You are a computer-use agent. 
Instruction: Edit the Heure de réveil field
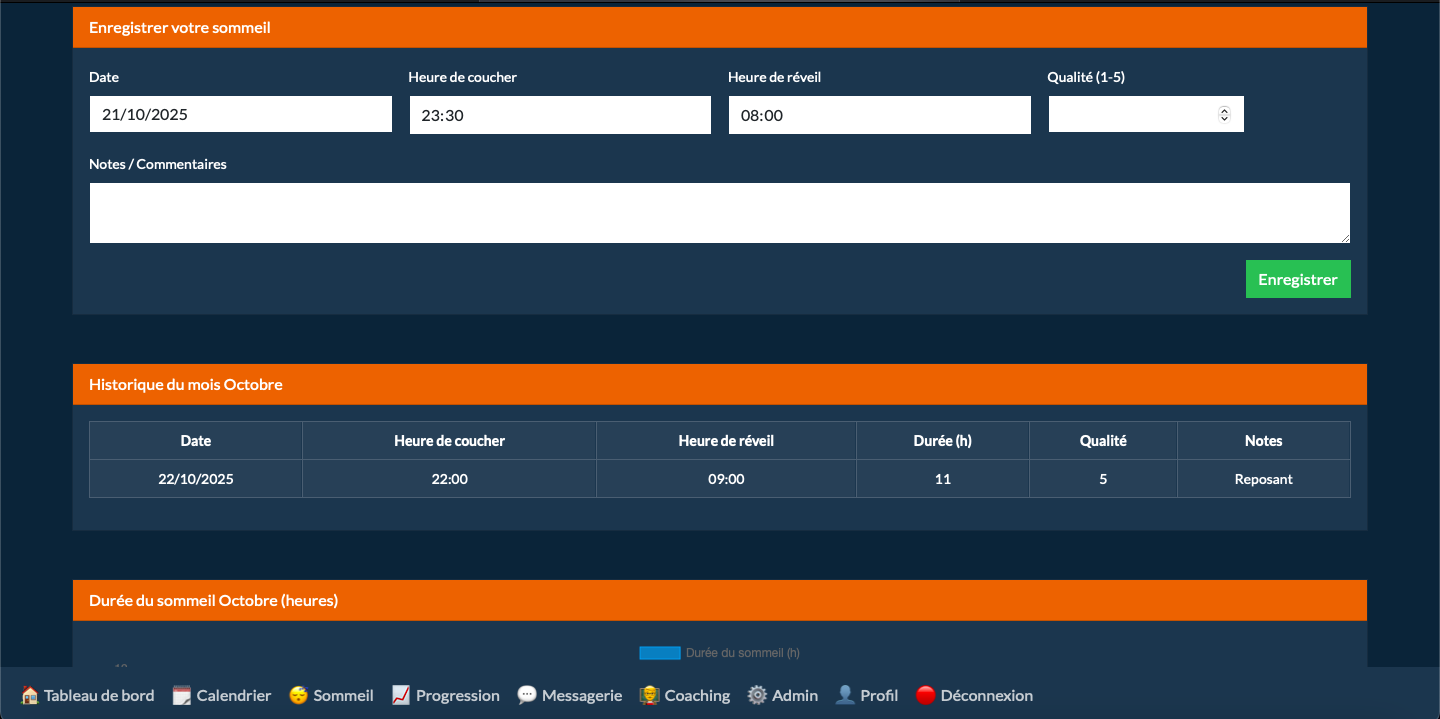tap(879, 115)
